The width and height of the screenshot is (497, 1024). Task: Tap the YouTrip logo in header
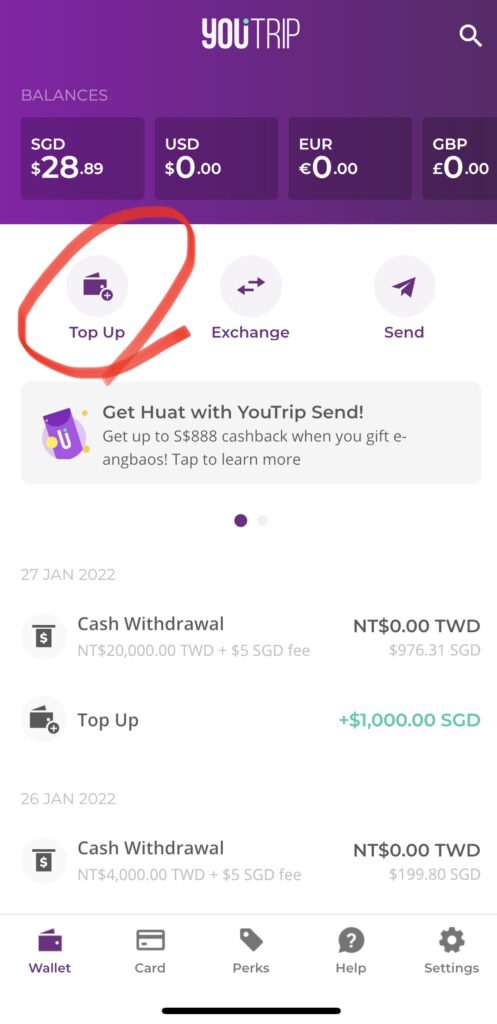point(251,33)
